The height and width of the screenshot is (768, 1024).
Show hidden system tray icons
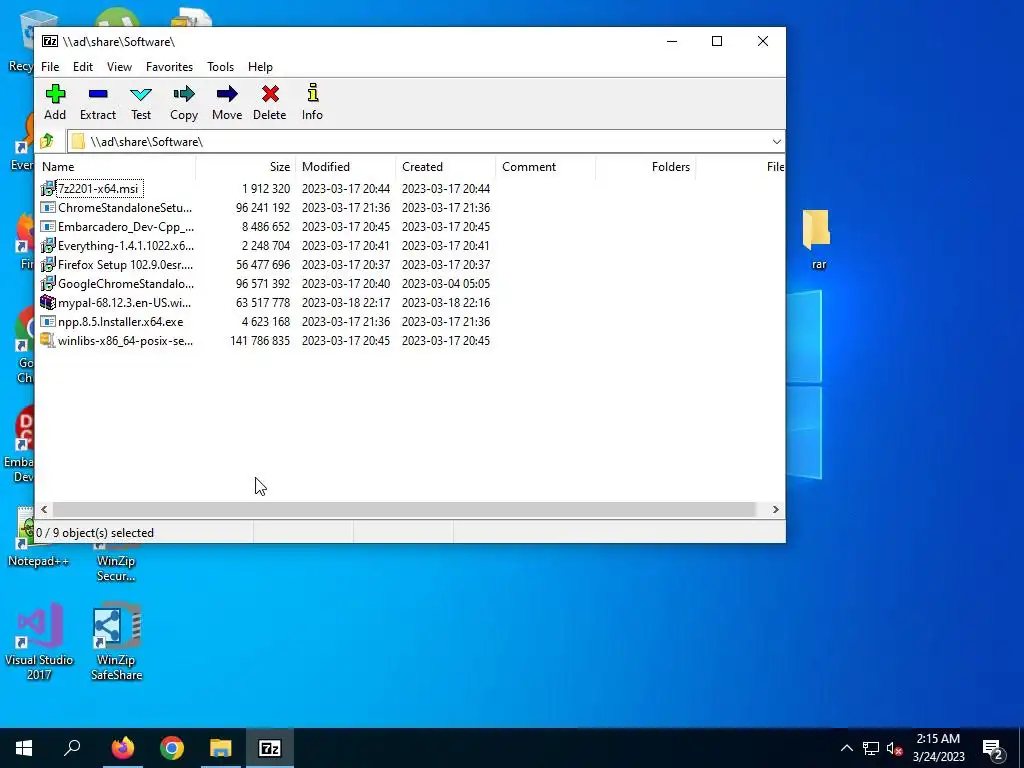pyautogui.click(x=846, y=748)
